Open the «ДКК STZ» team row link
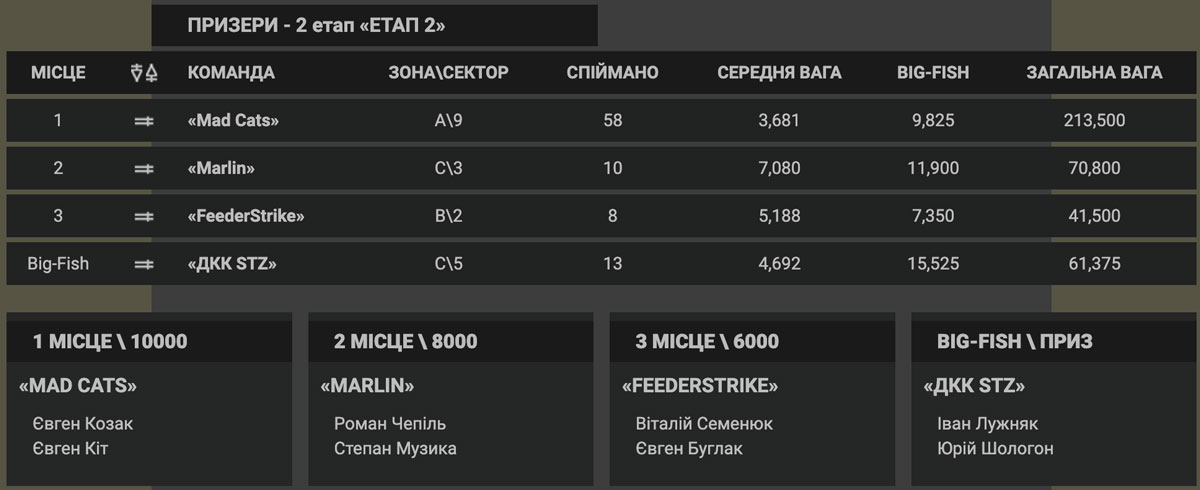The image size is (1200, 490). coord(232,264)
